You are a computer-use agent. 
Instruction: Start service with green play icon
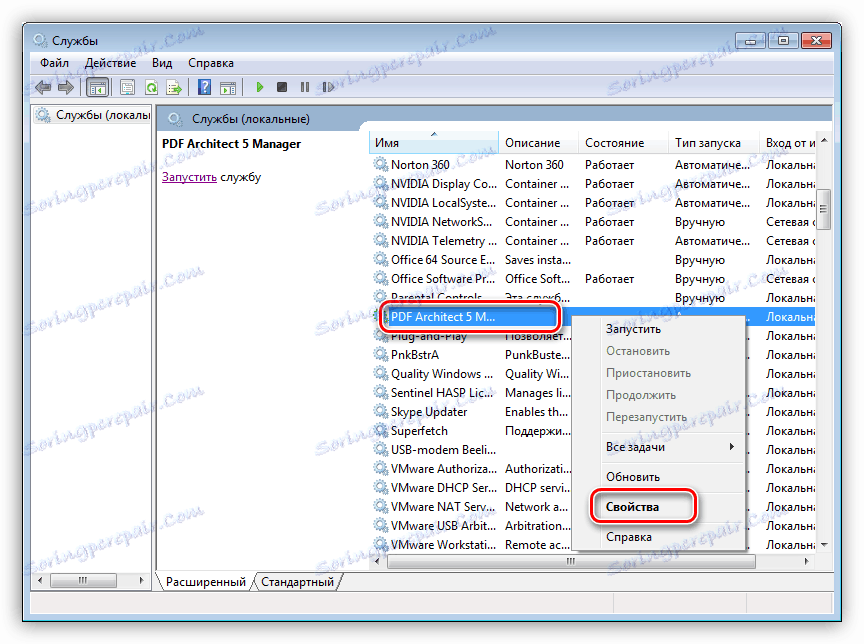[x=260, y=87]
